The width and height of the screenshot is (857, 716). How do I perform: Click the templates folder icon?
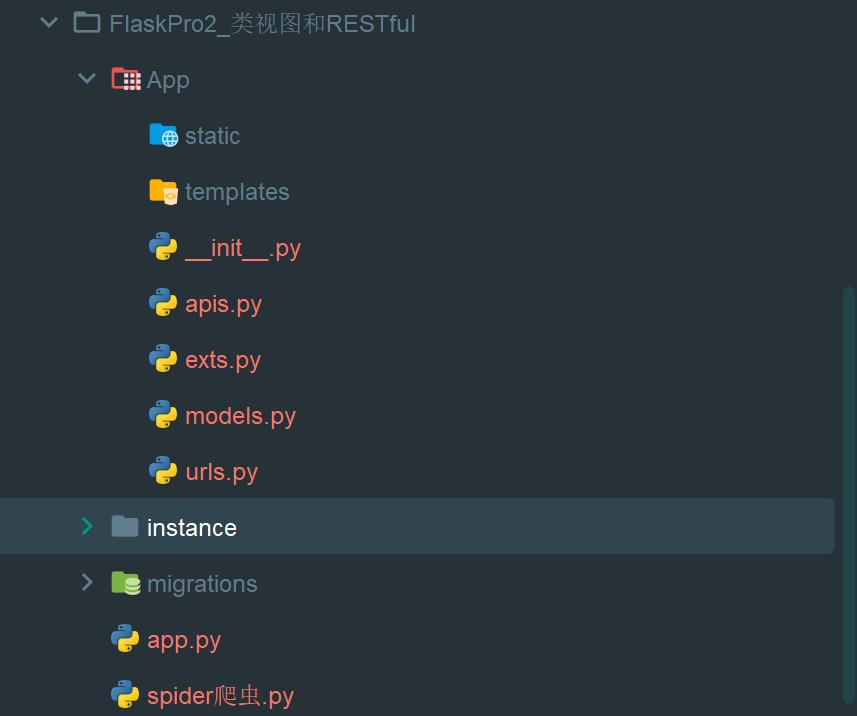[x=163, y=192]
